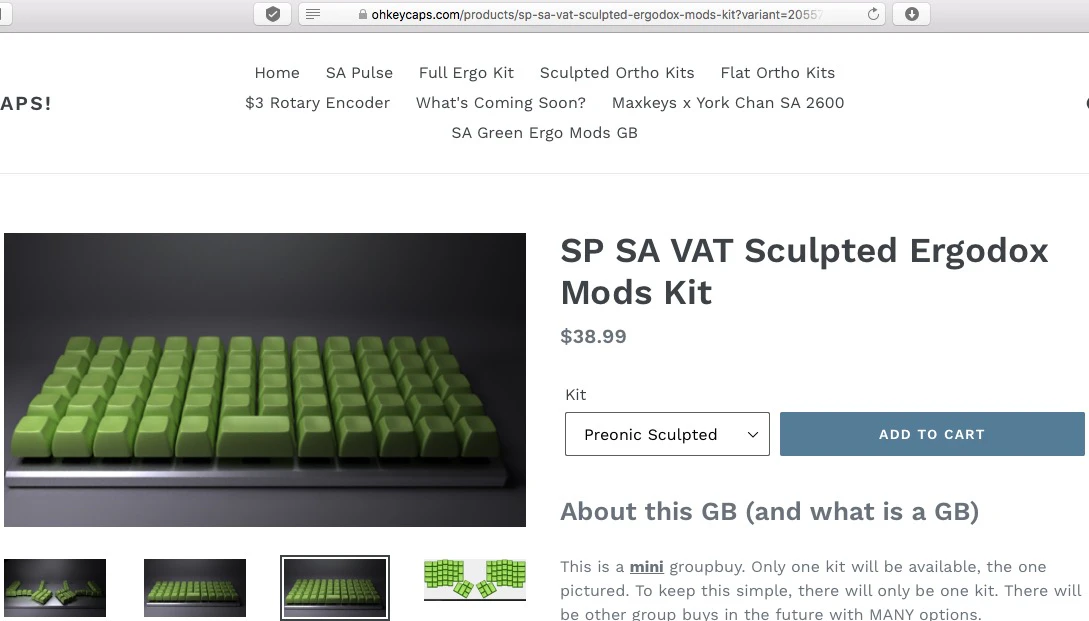Click the privacy shield icon in the toolbar
This screenshot has width=1089, height=621.
coord(273,14)
